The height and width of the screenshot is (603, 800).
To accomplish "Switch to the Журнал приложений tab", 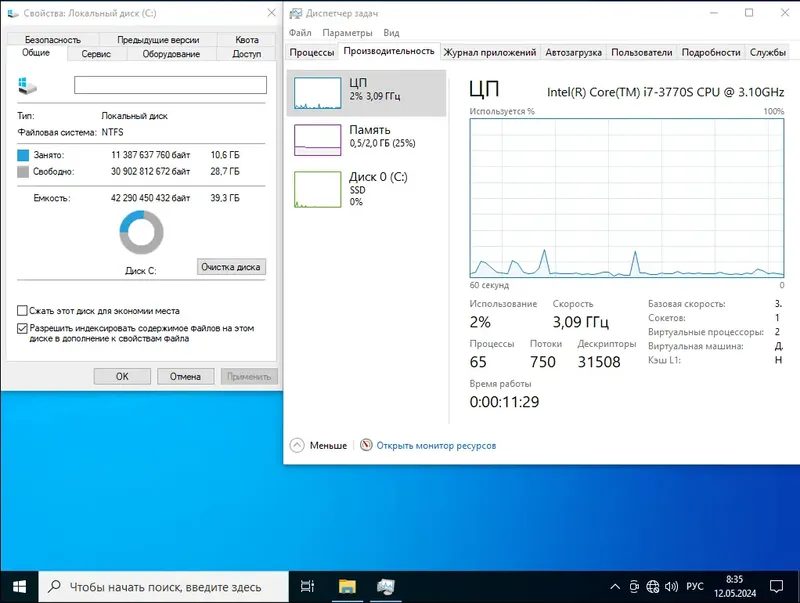I will pos(490,53).
